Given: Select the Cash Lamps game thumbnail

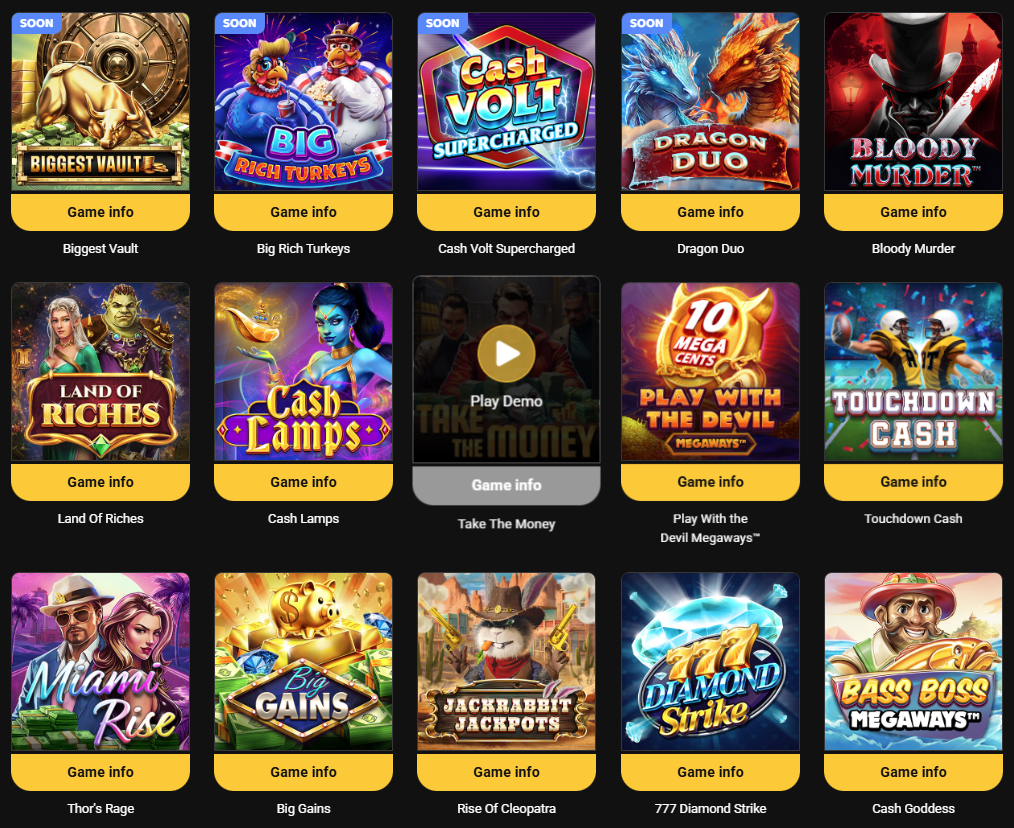Looking at the screenshot, I should (x=303, y=371).
